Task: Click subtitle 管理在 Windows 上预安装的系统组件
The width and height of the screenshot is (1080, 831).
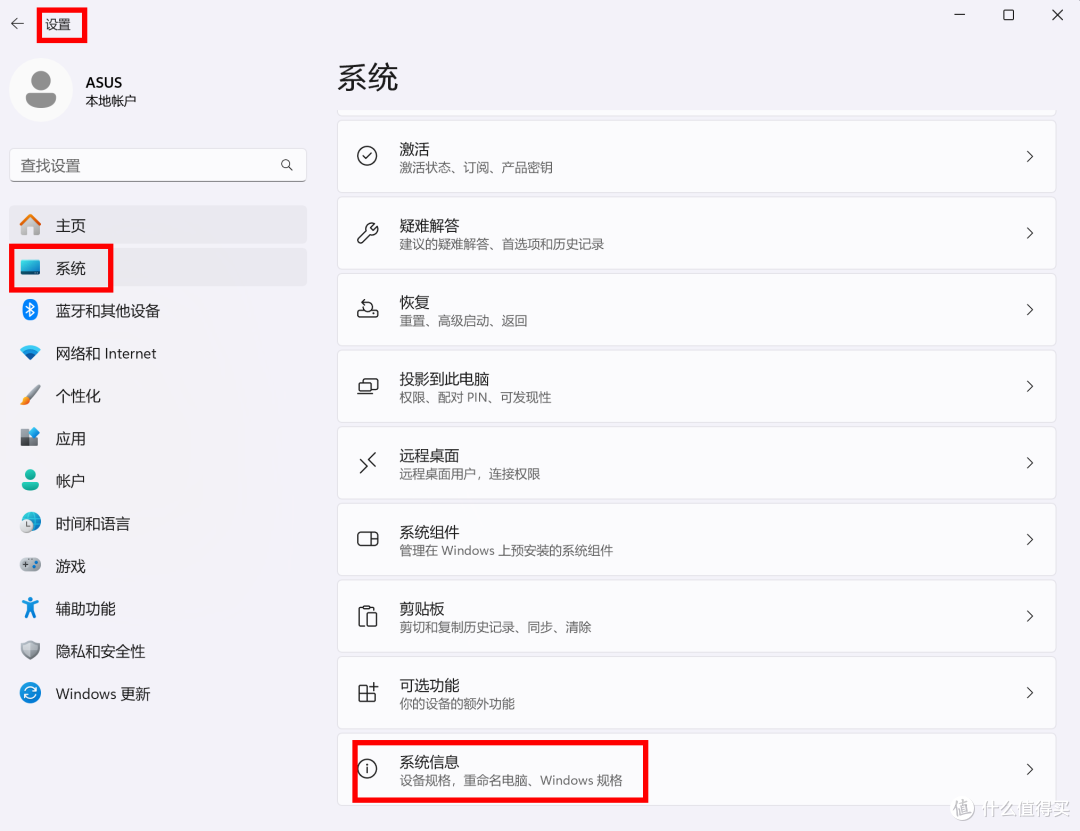Action: (506, 551)
